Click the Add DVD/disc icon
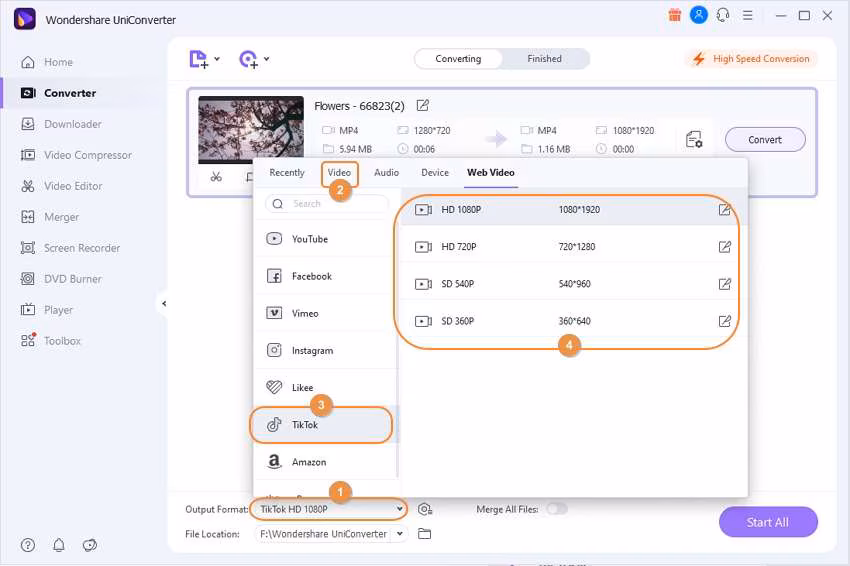850x566 pixels. (248, 59)
